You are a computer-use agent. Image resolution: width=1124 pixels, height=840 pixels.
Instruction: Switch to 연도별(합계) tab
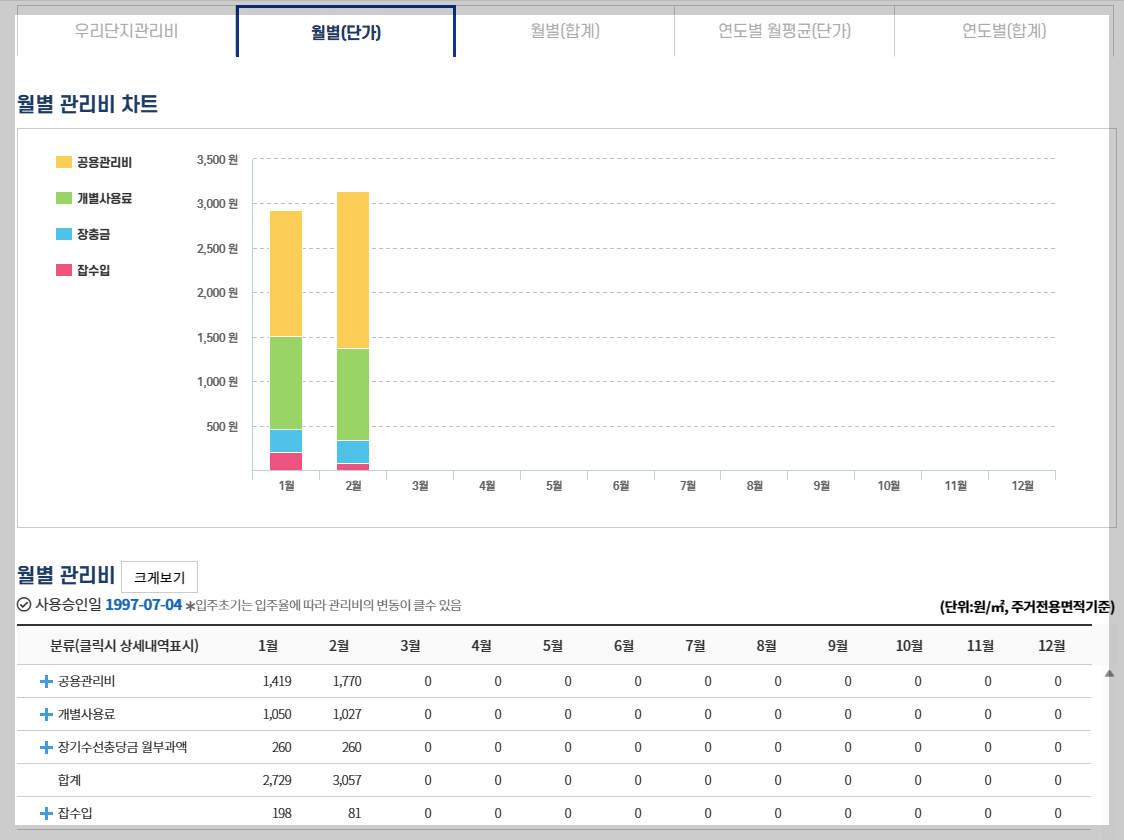point(1004,32)
